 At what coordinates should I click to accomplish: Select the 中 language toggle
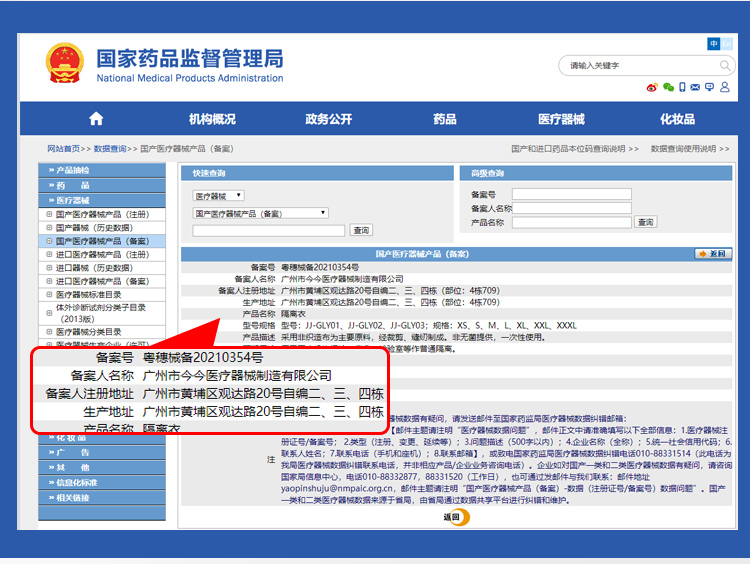pos(714,44)
